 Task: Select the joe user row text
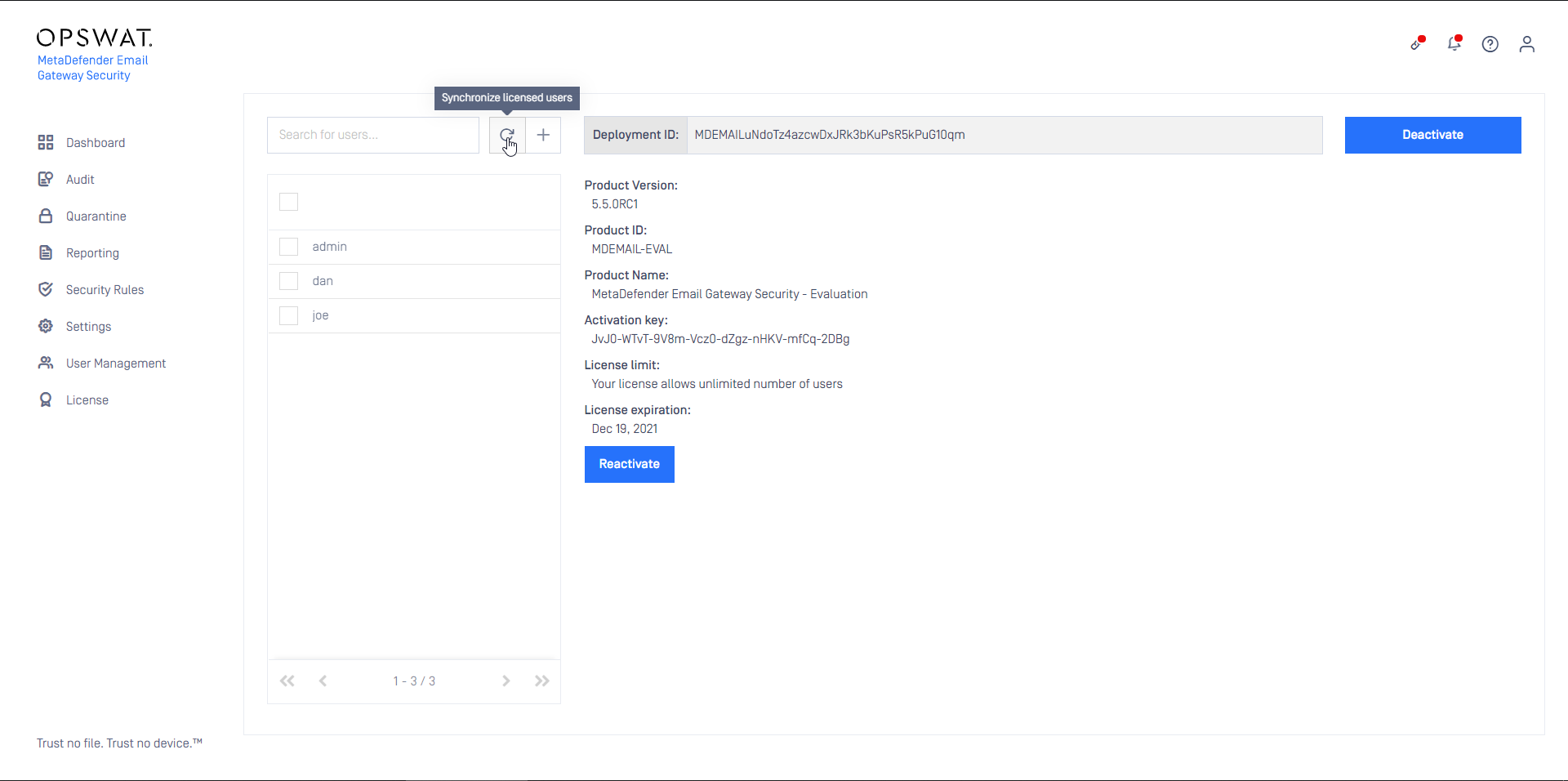320,315
